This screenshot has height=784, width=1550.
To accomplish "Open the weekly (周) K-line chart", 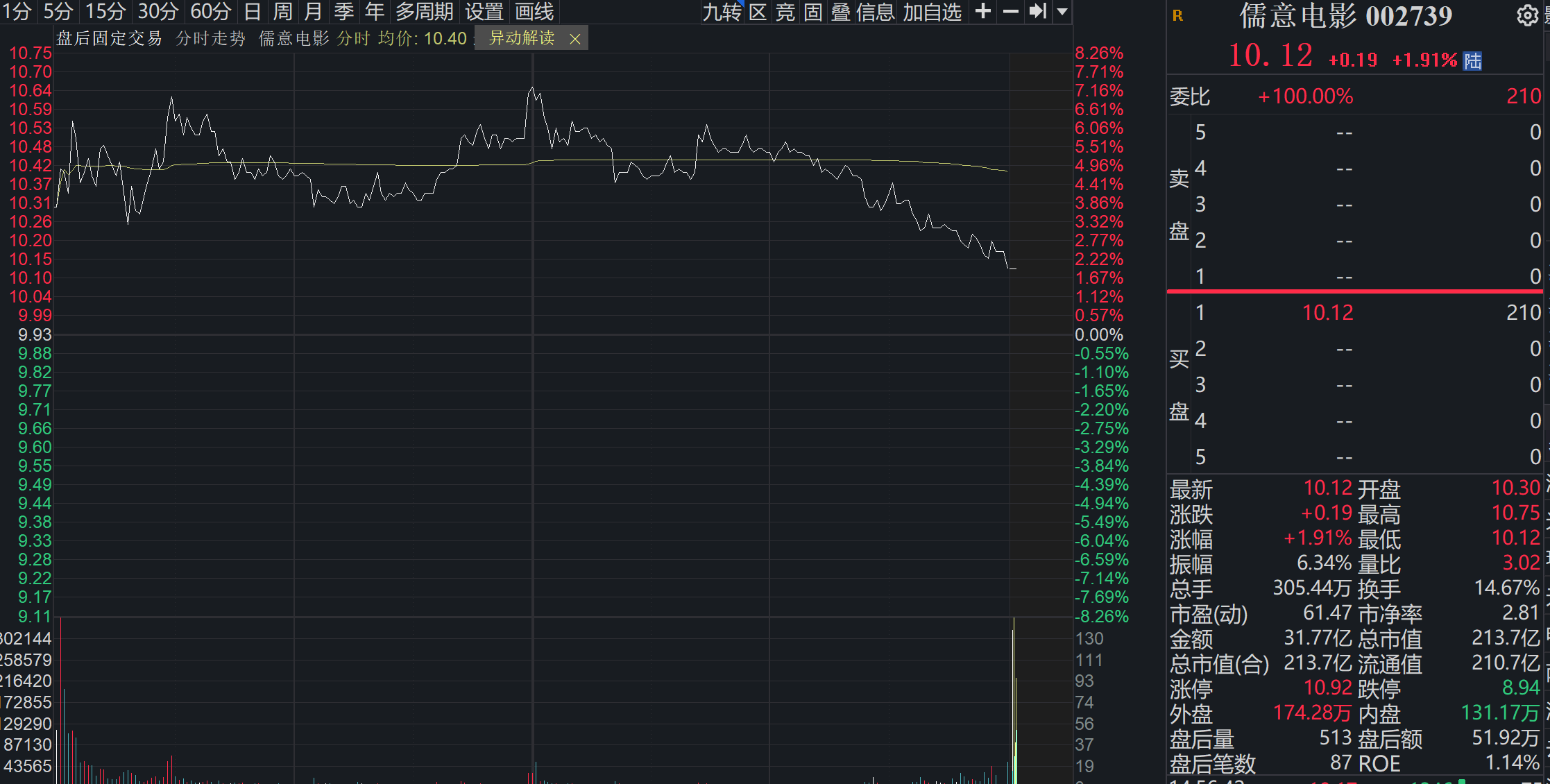I will pyautogui.click(x=283, y=12).
